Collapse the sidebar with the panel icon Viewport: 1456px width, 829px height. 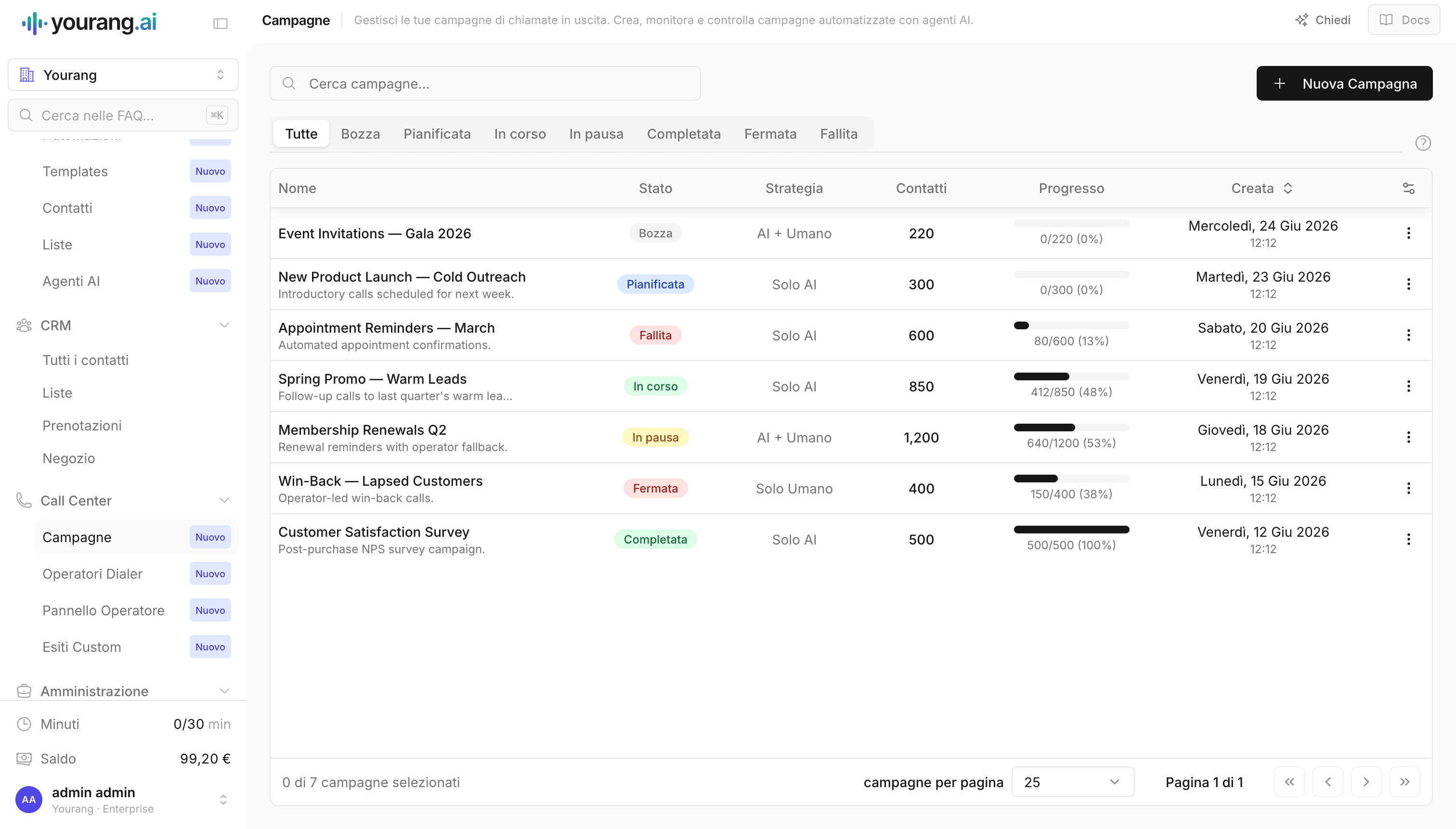(x=221, y=23)
